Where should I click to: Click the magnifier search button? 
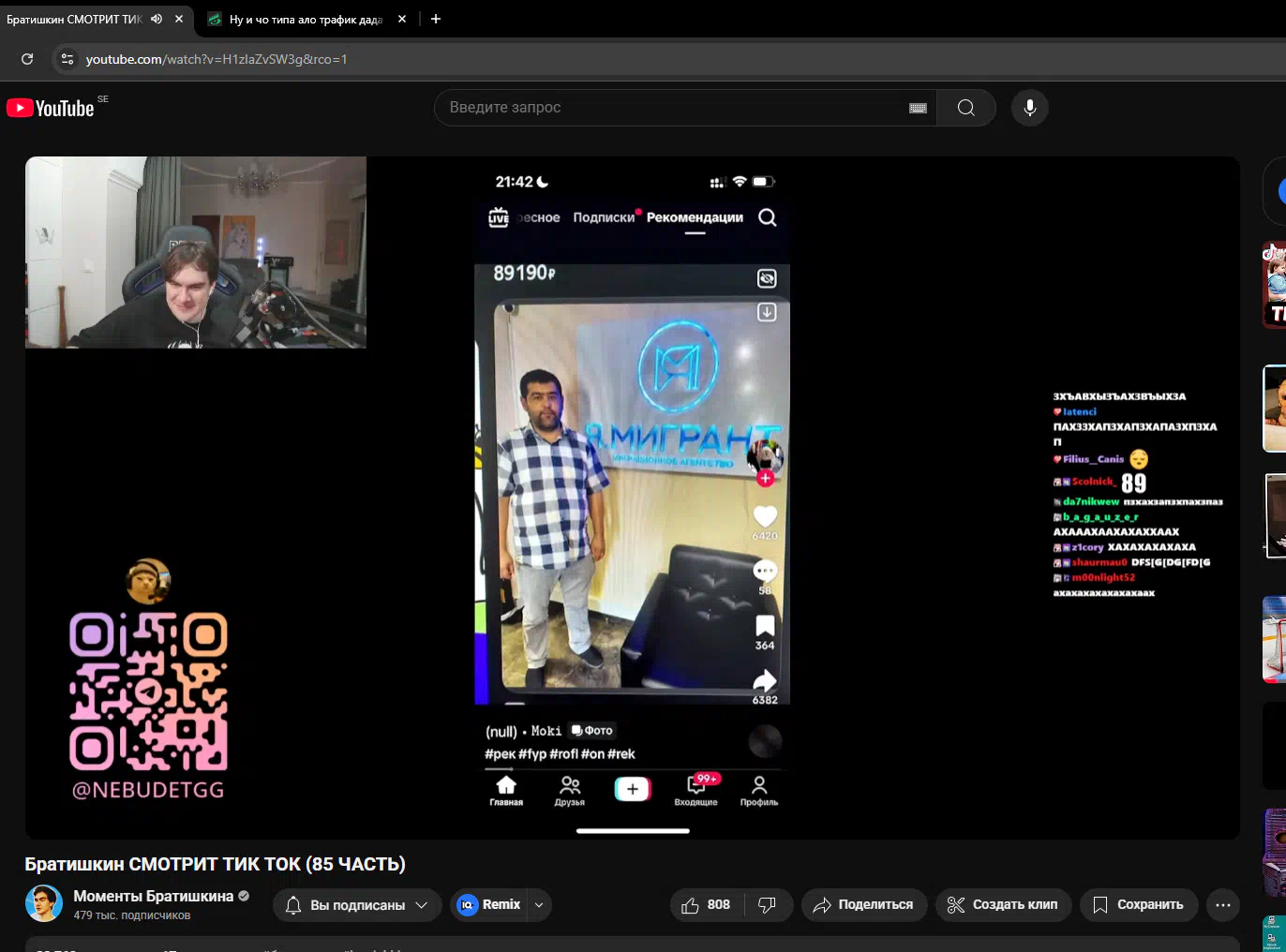coord(966,108)
